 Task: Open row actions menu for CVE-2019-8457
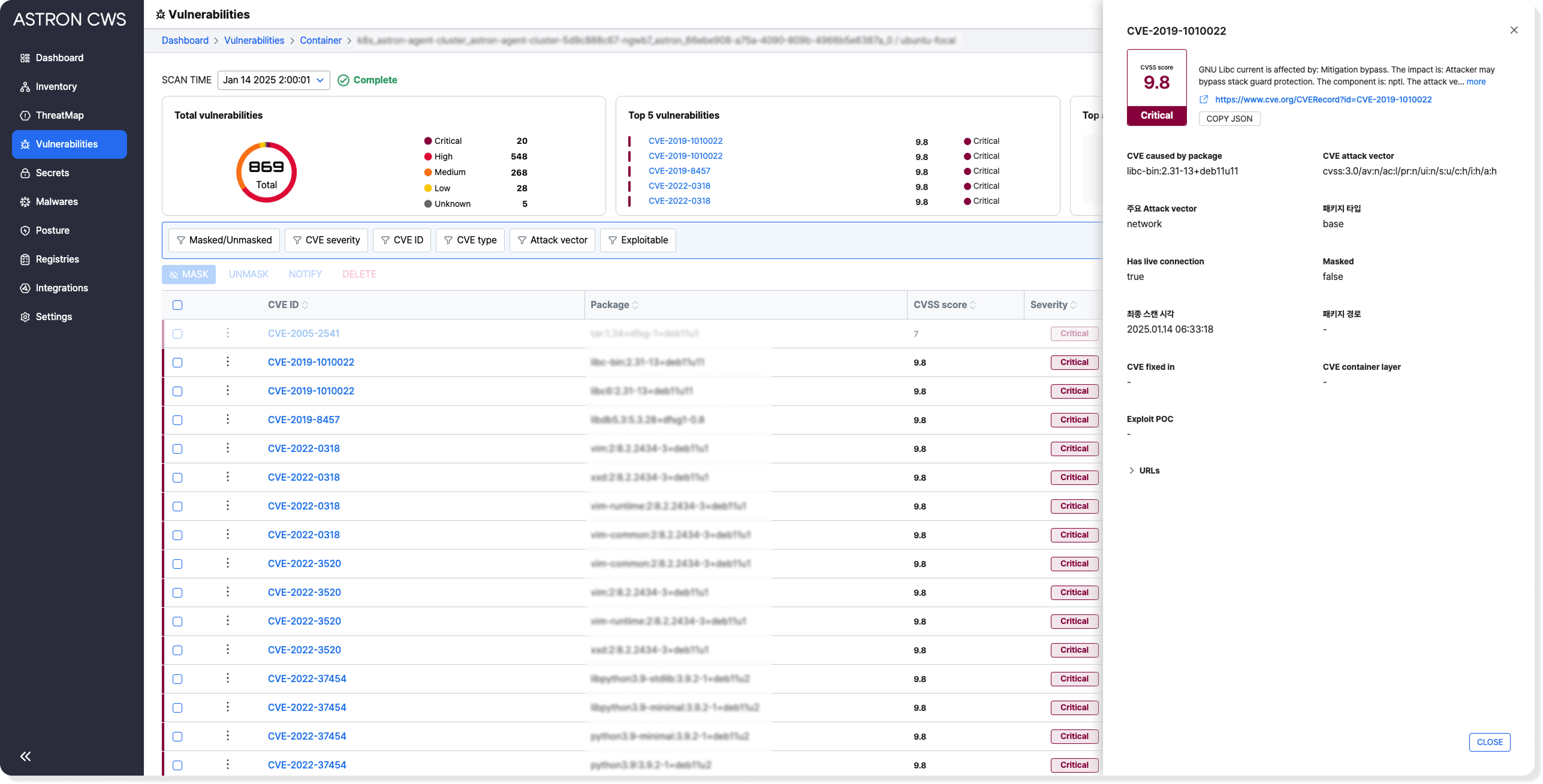click(228, 420)
